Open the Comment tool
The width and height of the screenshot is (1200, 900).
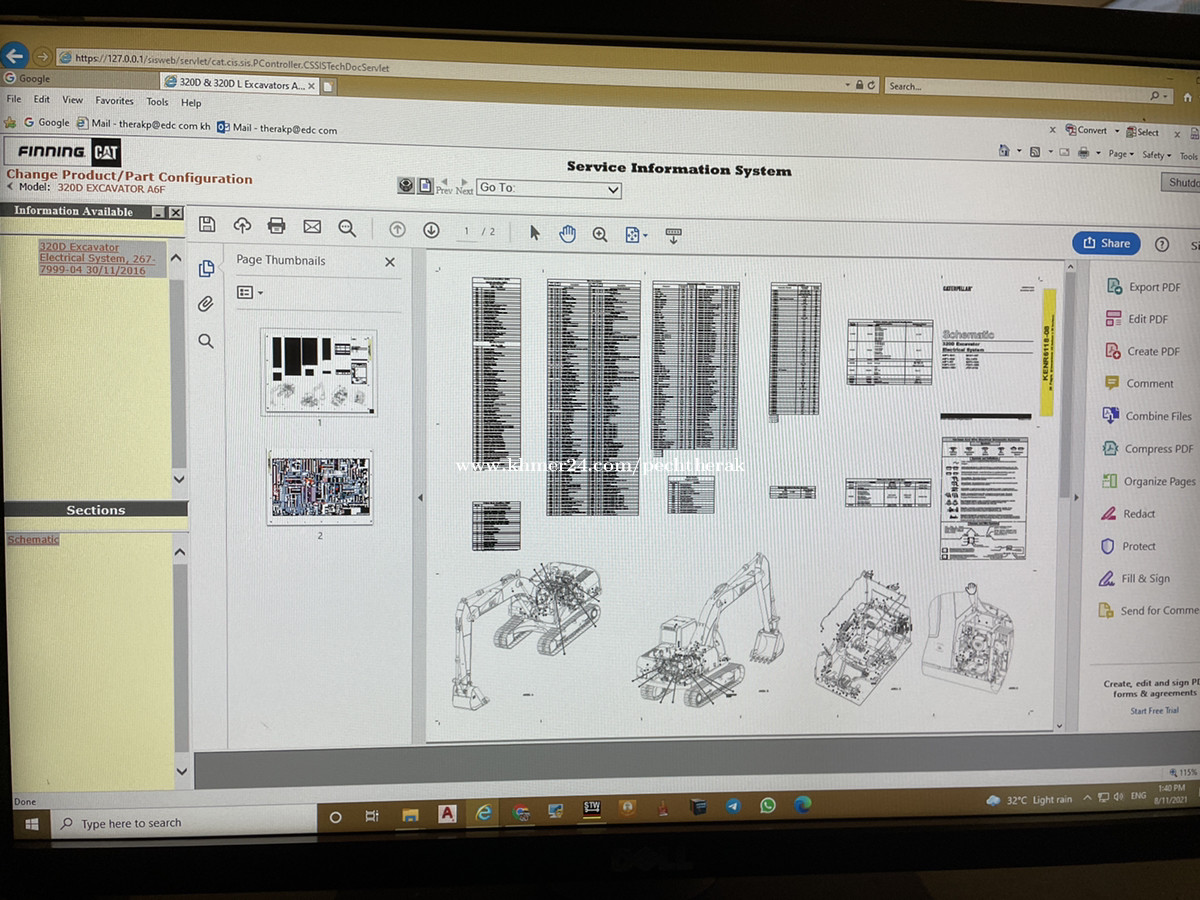coord(1138,383)
